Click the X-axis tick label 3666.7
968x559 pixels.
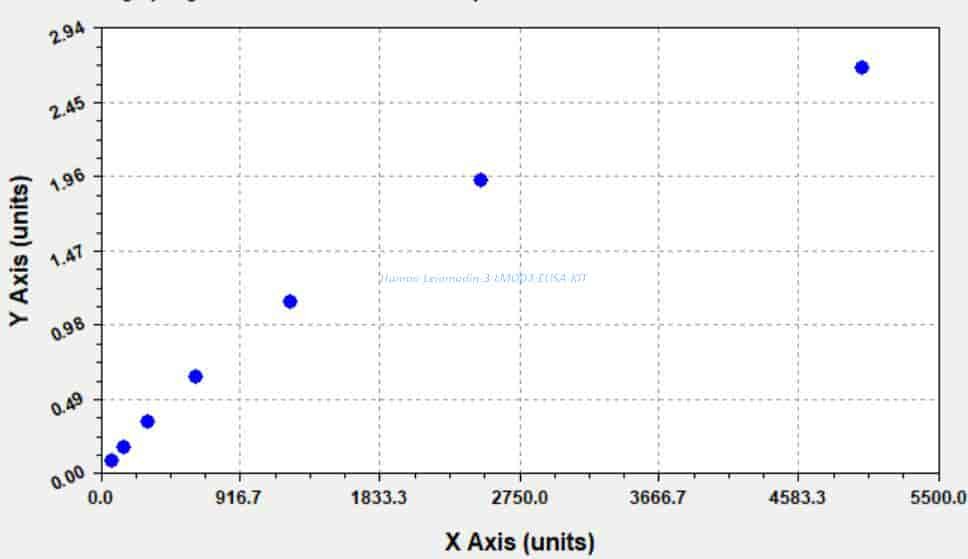click(x=657, y=497)
